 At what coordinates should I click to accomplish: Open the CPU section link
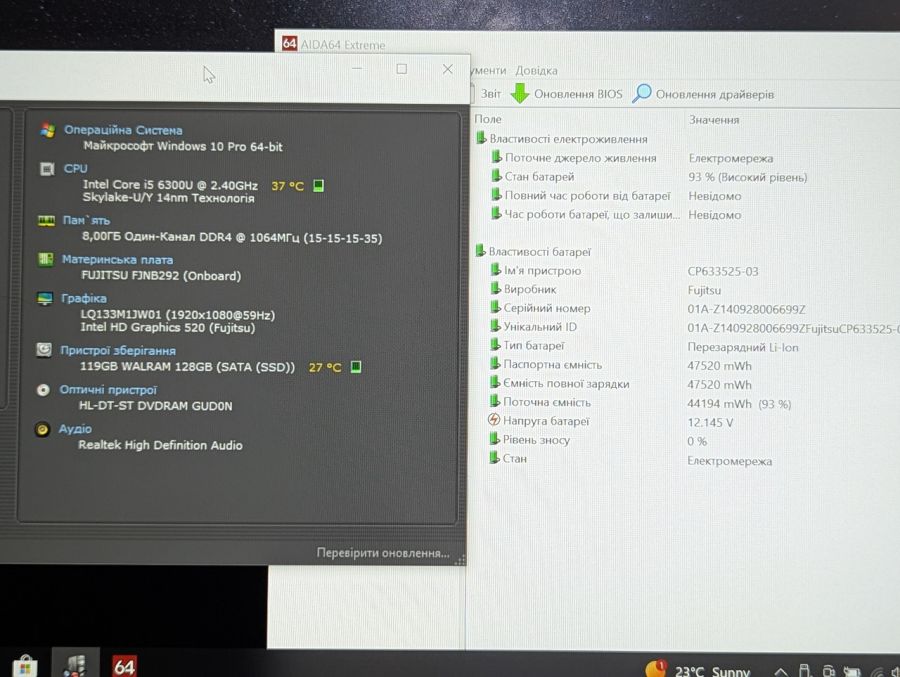click(76, 168)
